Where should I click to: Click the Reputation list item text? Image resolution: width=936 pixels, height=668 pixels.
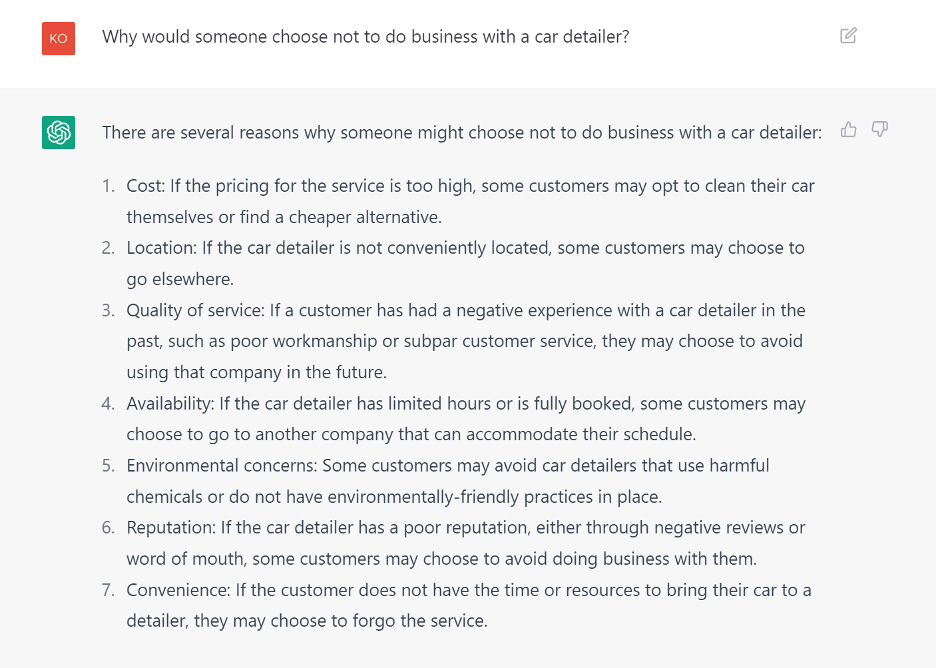[466, 543]
